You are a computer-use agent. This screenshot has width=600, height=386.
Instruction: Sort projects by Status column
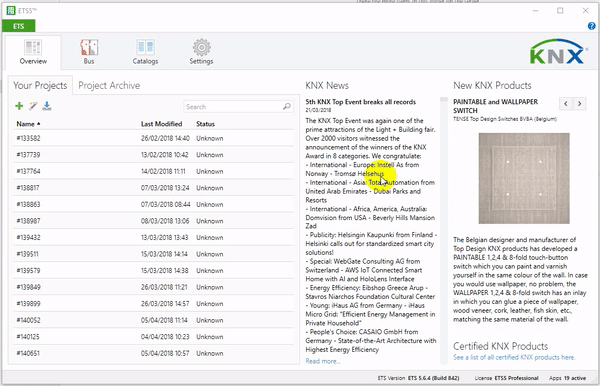point(205,124)
